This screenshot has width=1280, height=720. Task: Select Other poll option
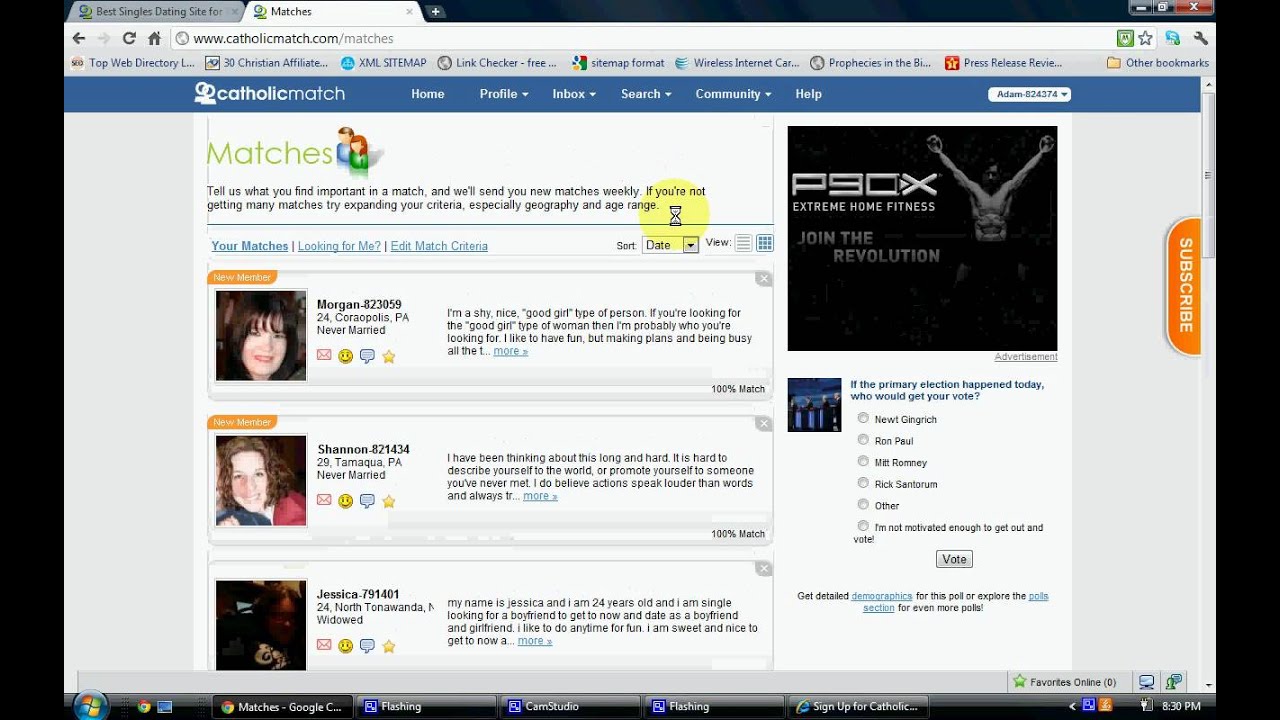coord(863,505)
